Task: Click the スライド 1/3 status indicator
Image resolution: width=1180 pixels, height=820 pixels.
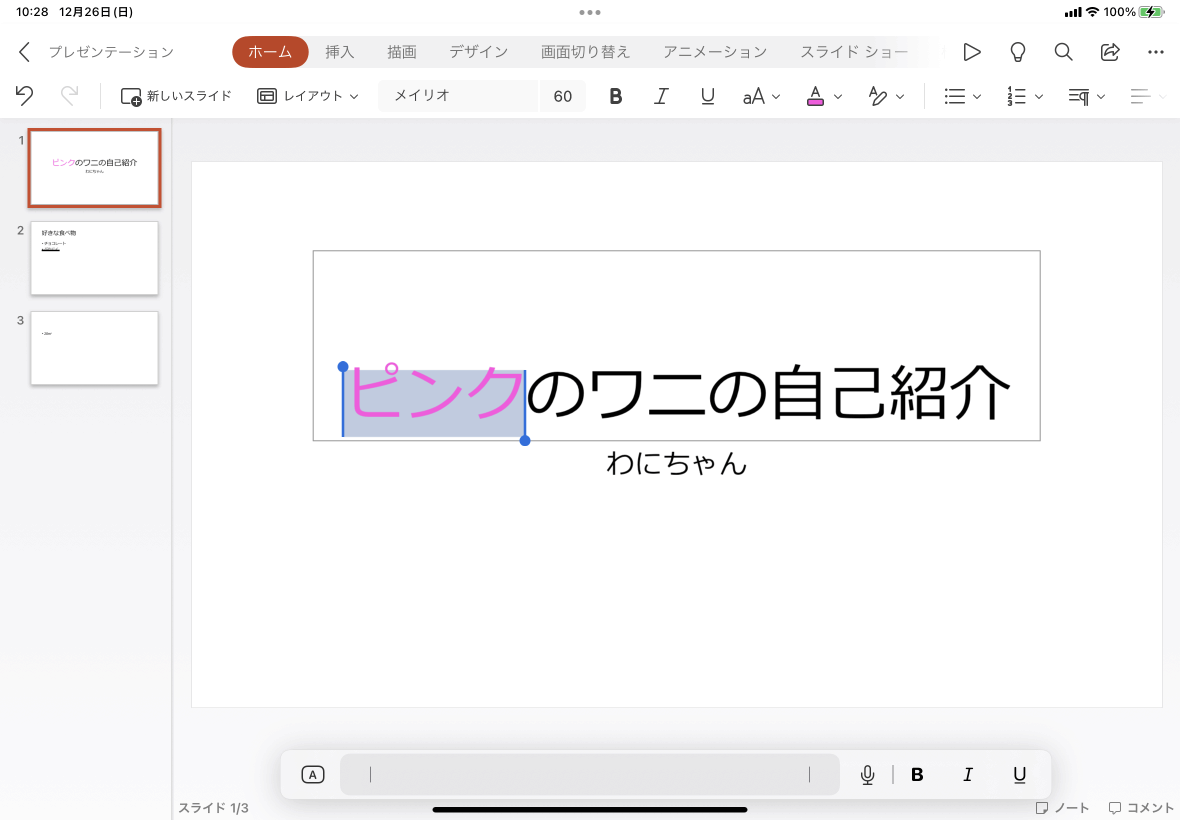Action: coord(213,808)
